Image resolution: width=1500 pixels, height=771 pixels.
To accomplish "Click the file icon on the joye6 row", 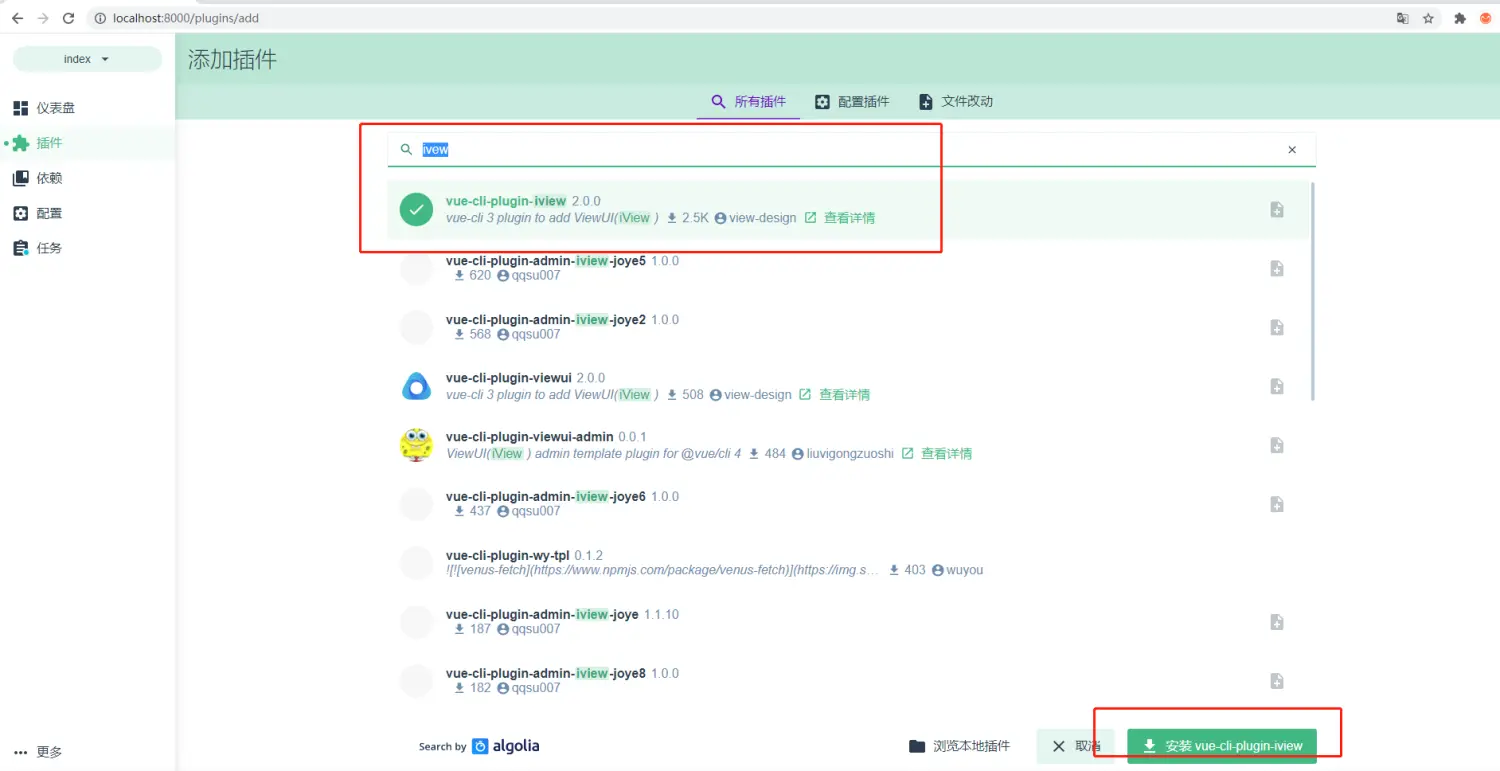I will [1277, 504].
